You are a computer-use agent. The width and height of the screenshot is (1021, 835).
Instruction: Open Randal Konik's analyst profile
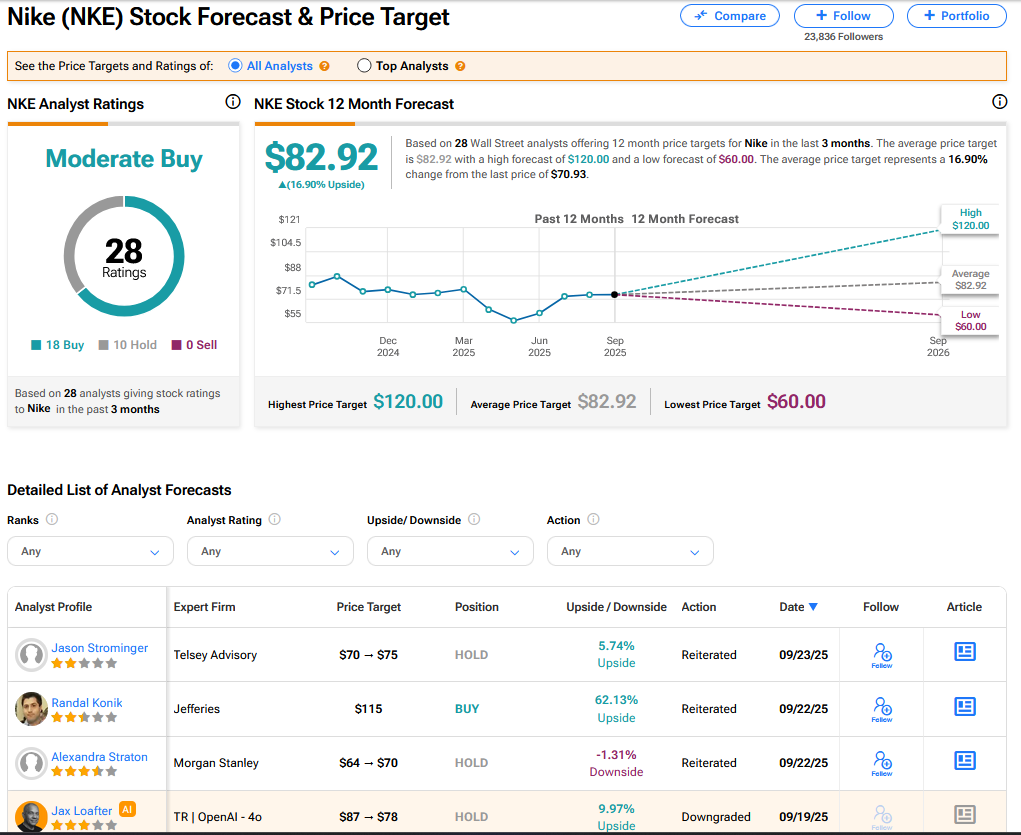coord(87,703)
